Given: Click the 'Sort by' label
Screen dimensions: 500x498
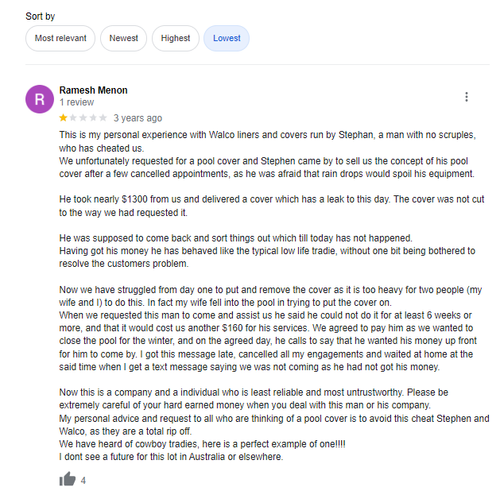Looking at the screenshot, I should click(40, 16).
